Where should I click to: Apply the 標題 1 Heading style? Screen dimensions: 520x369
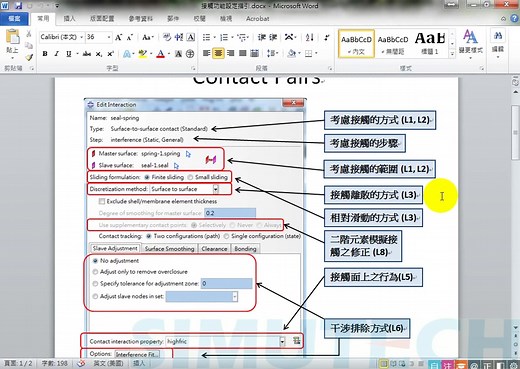430,44
